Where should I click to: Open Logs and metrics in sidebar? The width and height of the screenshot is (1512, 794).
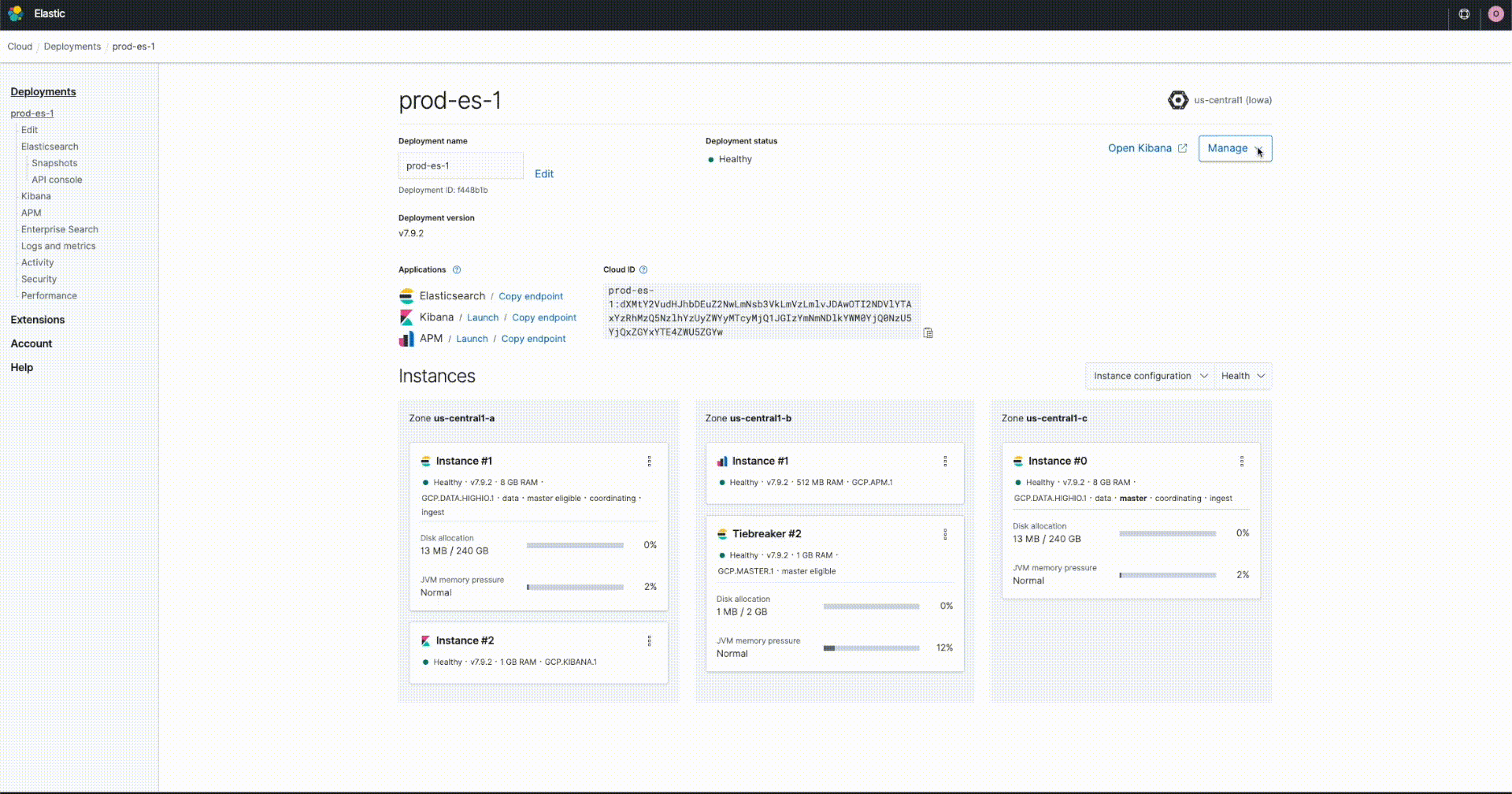[x=58, y=246]
